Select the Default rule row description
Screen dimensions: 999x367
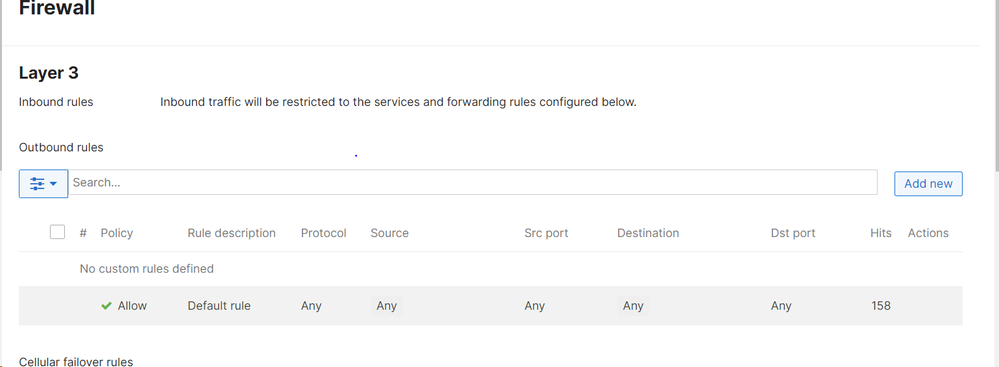click(219, 306)
